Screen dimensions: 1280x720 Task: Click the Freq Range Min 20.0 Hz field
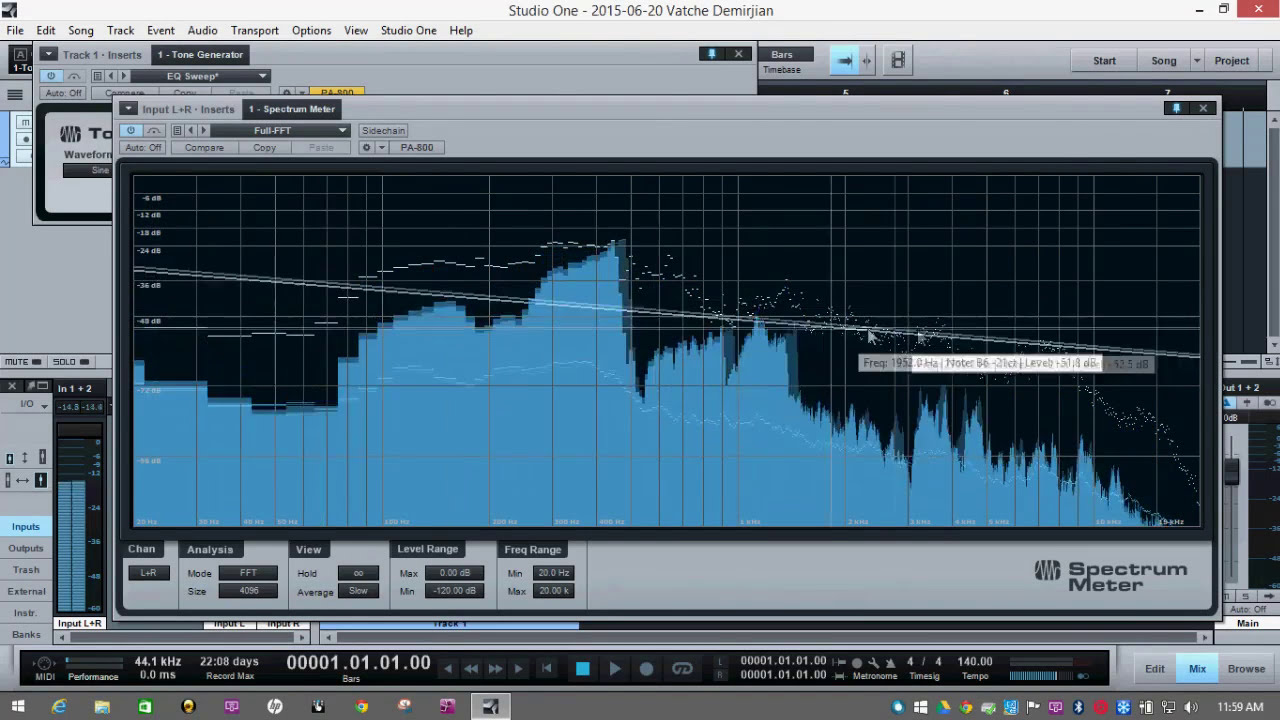pyautogui.click(x=553, y=573)
